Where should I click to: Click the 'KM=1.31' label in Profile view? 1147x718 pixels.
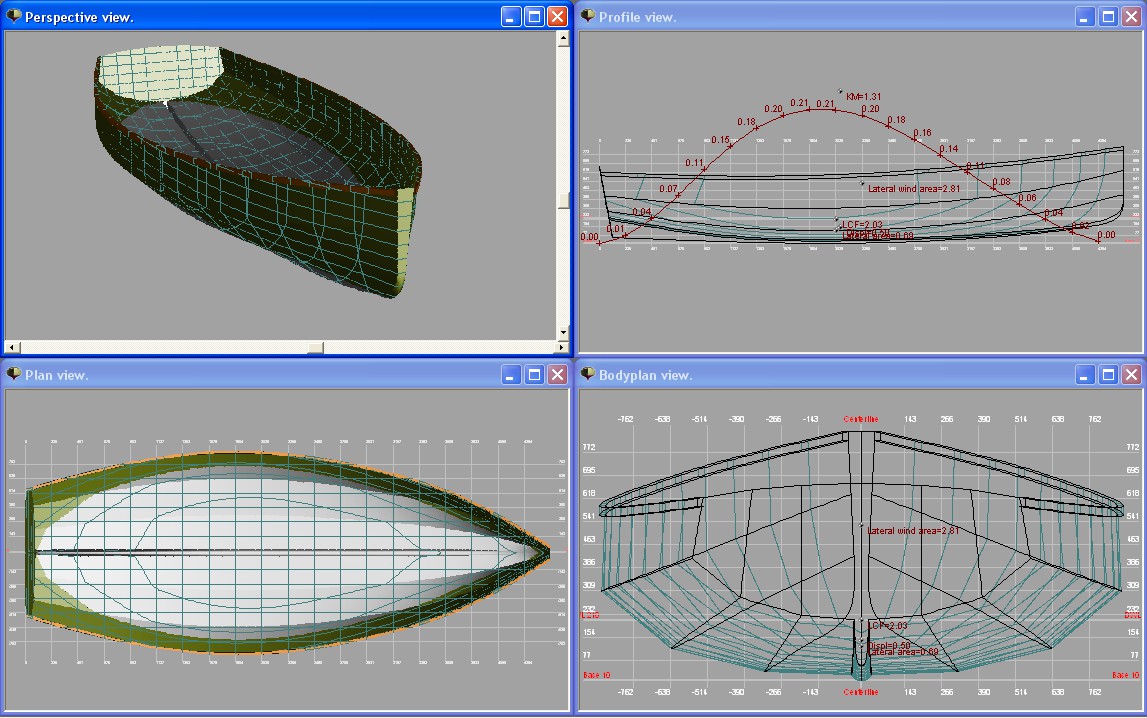point(863,97)
